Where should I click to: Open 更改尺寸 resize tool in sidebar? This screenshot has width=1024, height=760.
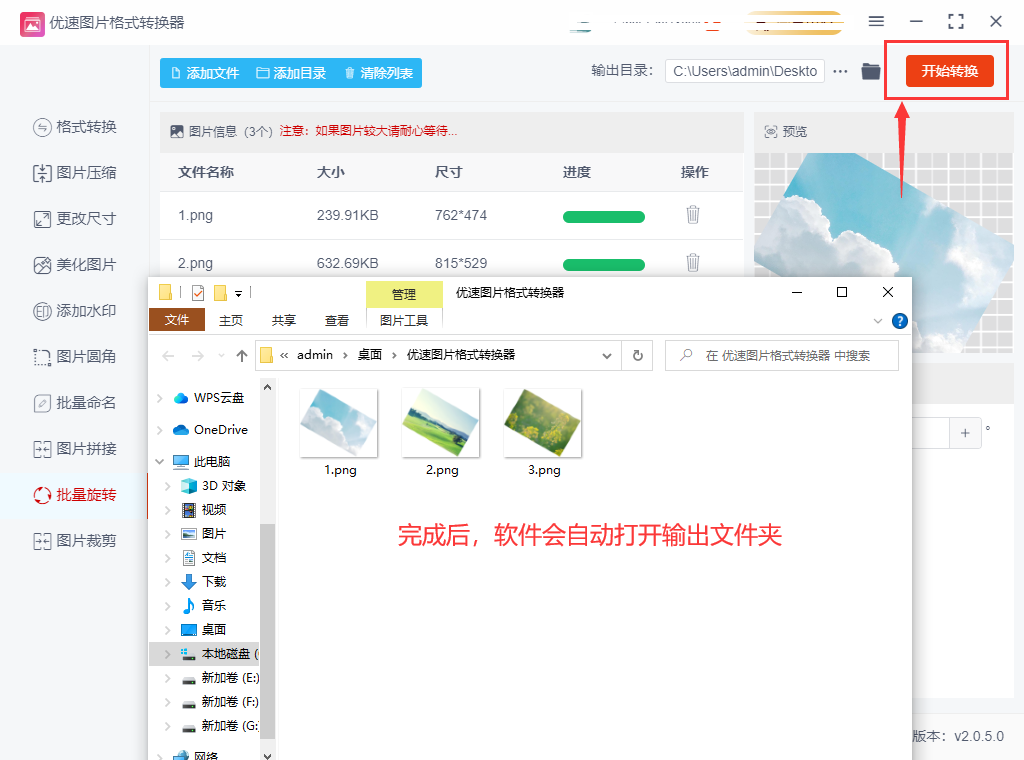click(x=74, y=219)
